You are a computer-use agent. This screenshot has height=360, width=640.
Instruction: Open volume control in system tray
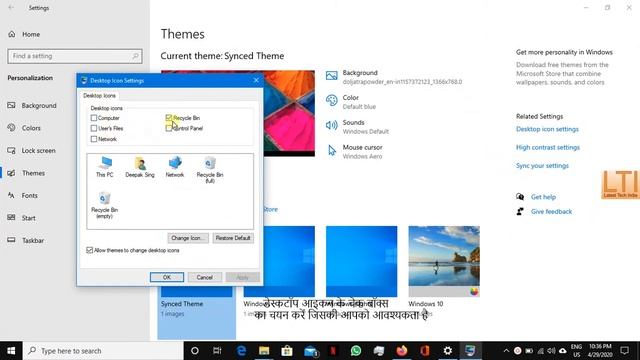coord(551,351)
